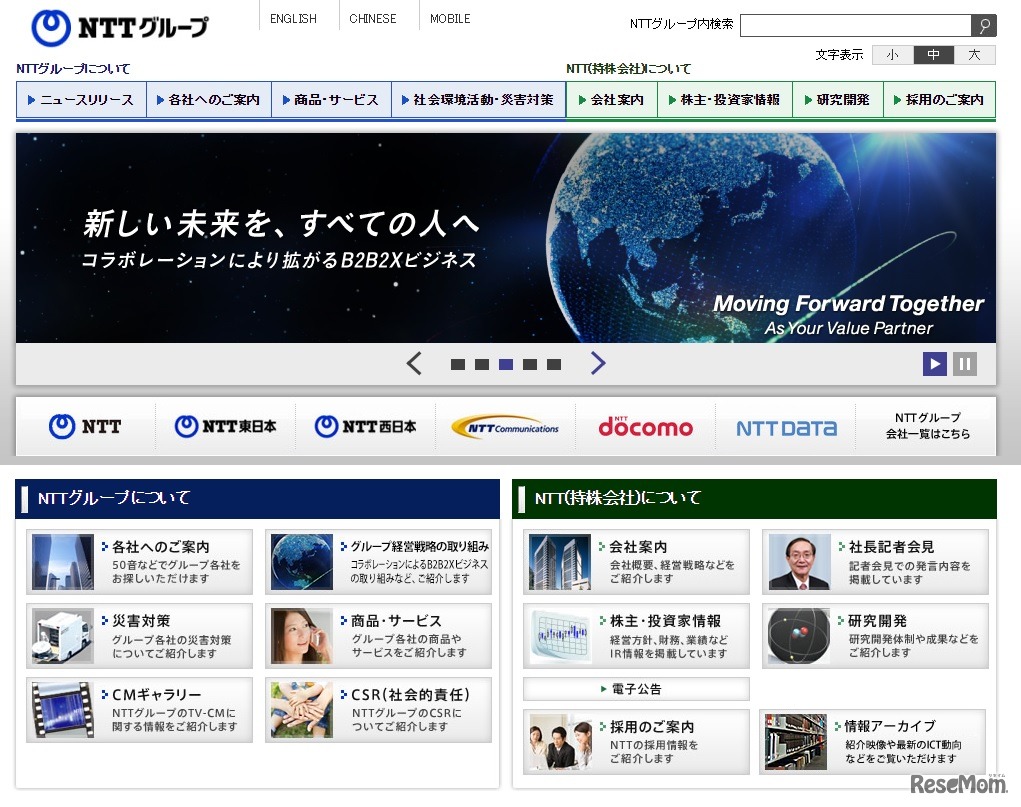
Task: Switch text size to 大
Action: (973, 55)
